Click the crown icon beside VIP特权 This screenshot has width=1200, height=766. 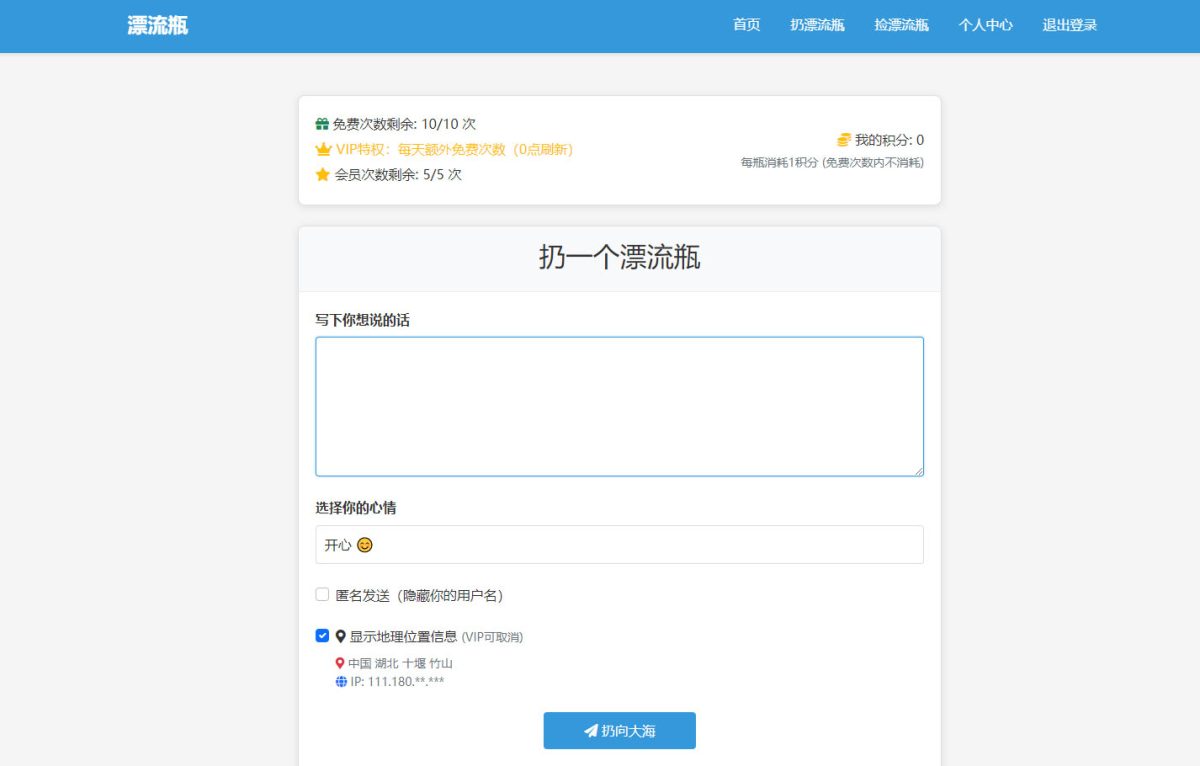pos(323,150)
